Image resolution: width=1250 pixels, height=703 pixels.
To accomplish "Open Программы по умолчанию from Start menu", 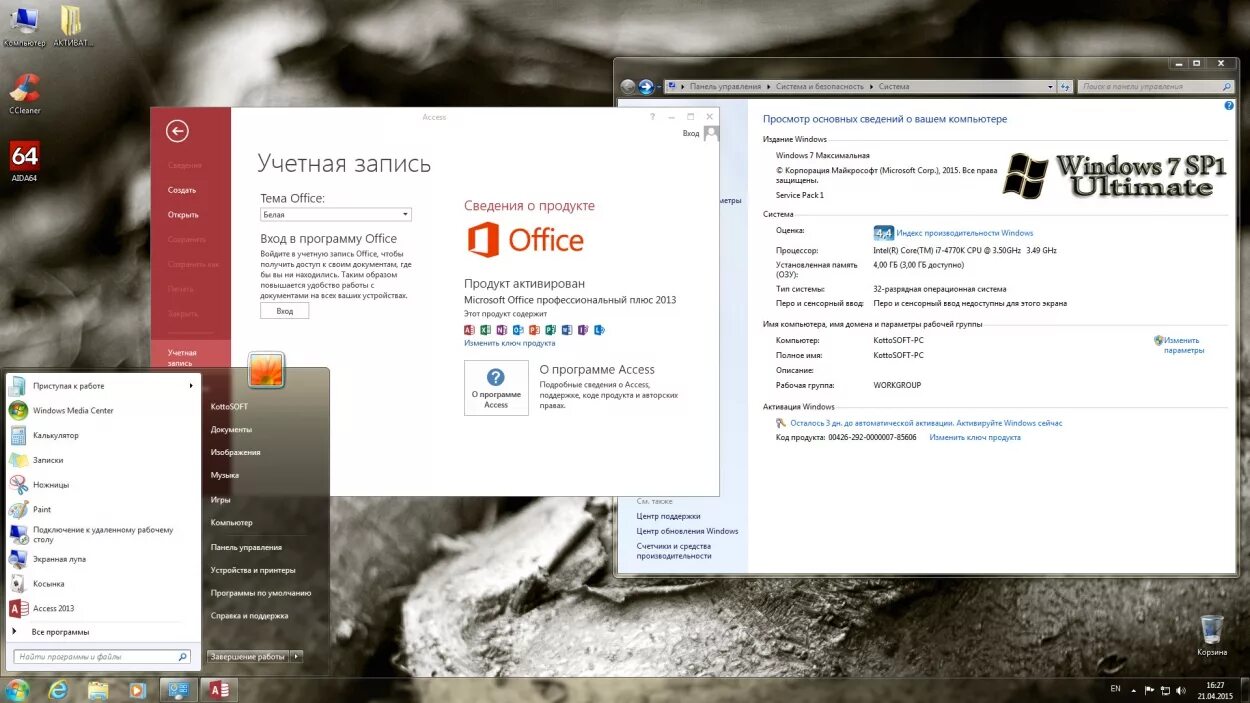I will pyautogui.click(x=261, y=592).
